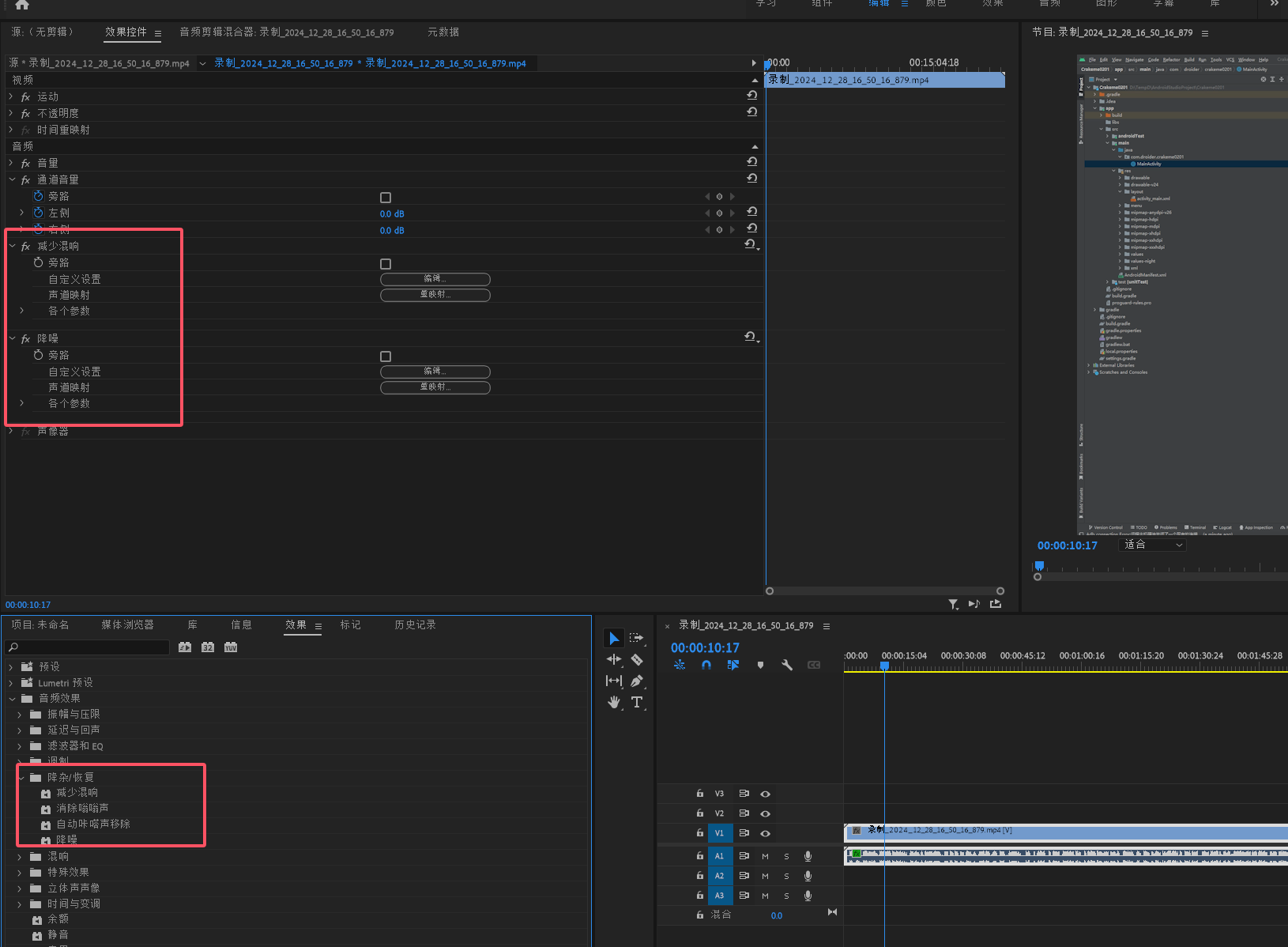Hide video track V3 with eye icon
Screen dimensions: 1288x947
click(x=765, y=794)
